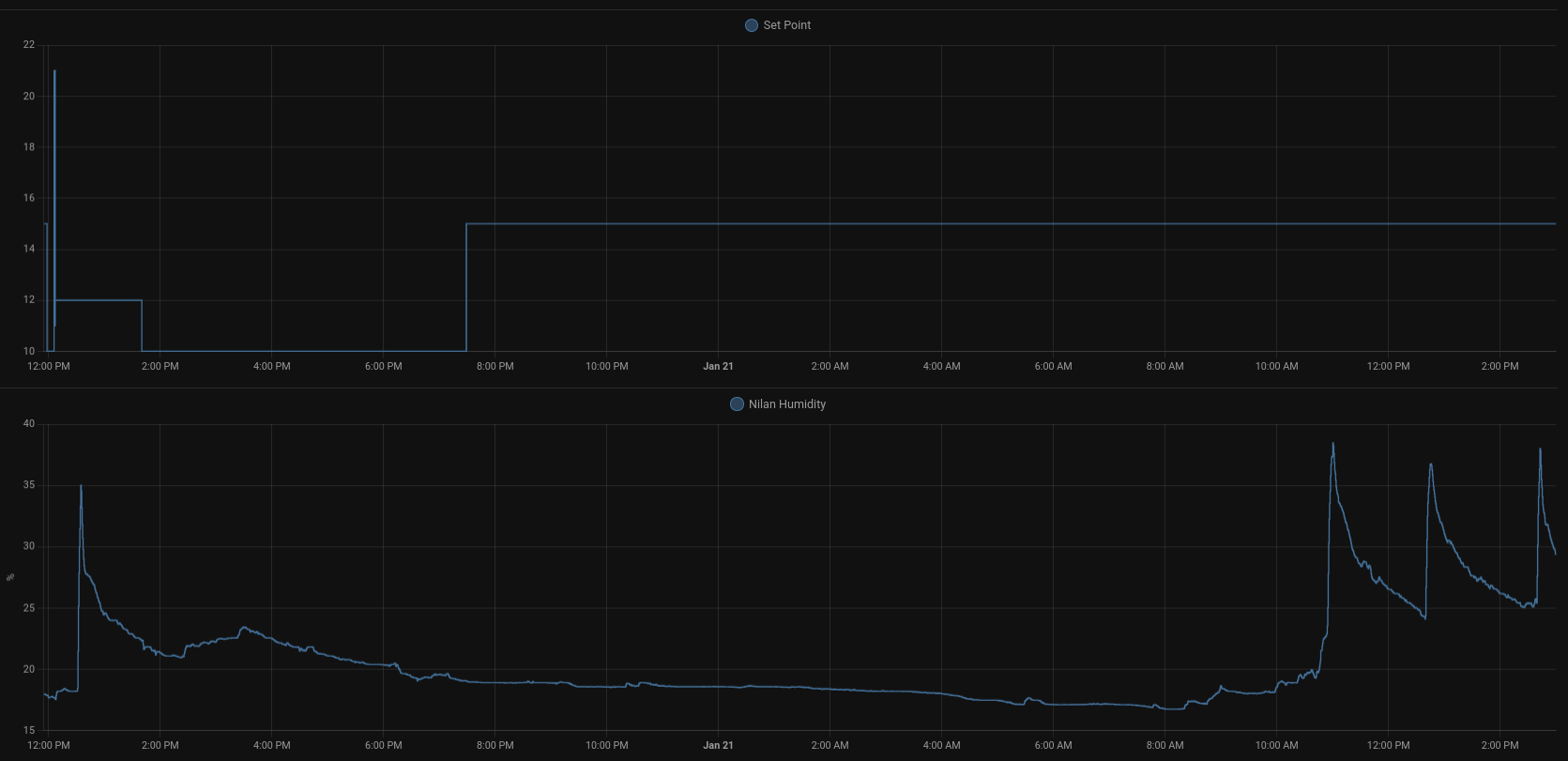The width and height of the screenshot is (1568, 761).
Task: Toggle the Nilan Humidity legend circle
Action: 737,404
